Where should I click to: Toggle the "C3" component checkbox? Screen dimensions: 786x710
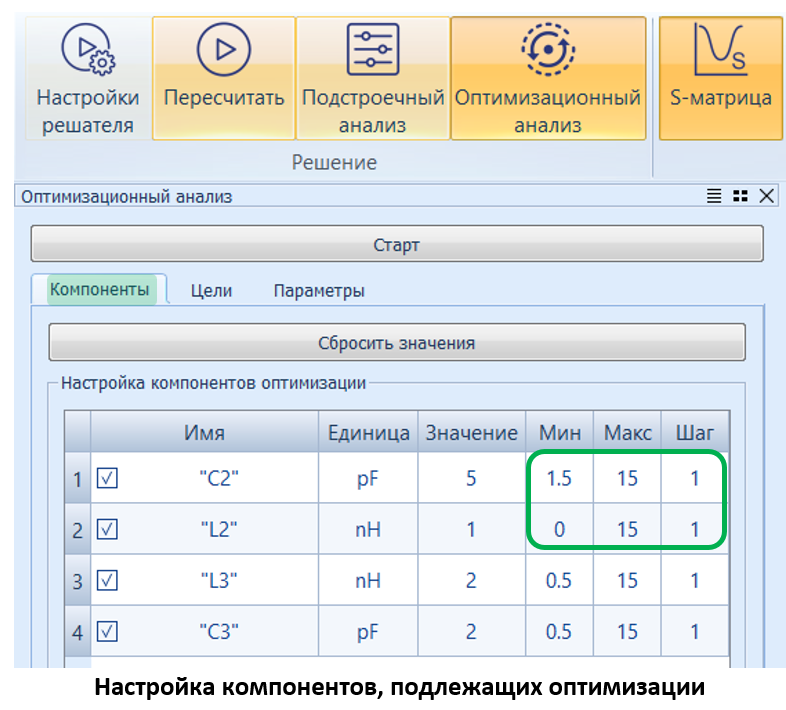pyautogui.click(x=107, y=631)
